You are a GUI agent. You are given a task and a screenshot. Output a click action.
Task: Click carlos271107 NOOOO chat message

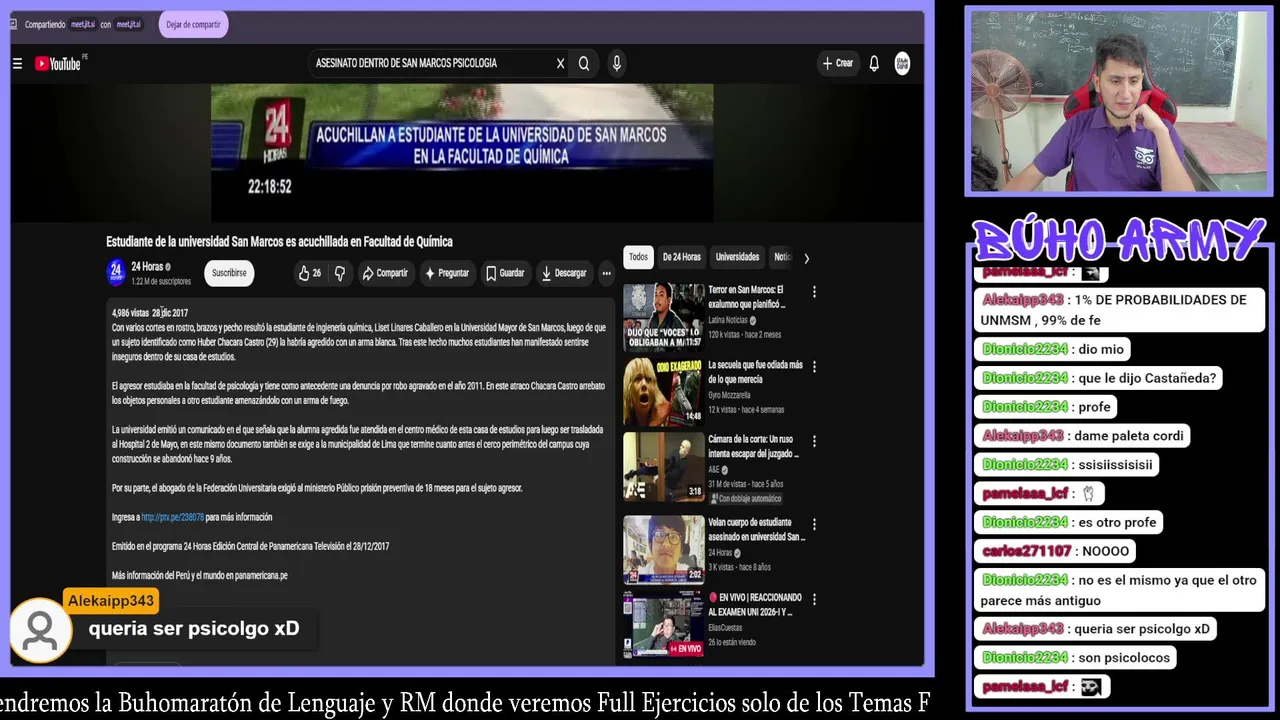[x=1055, y=551]
